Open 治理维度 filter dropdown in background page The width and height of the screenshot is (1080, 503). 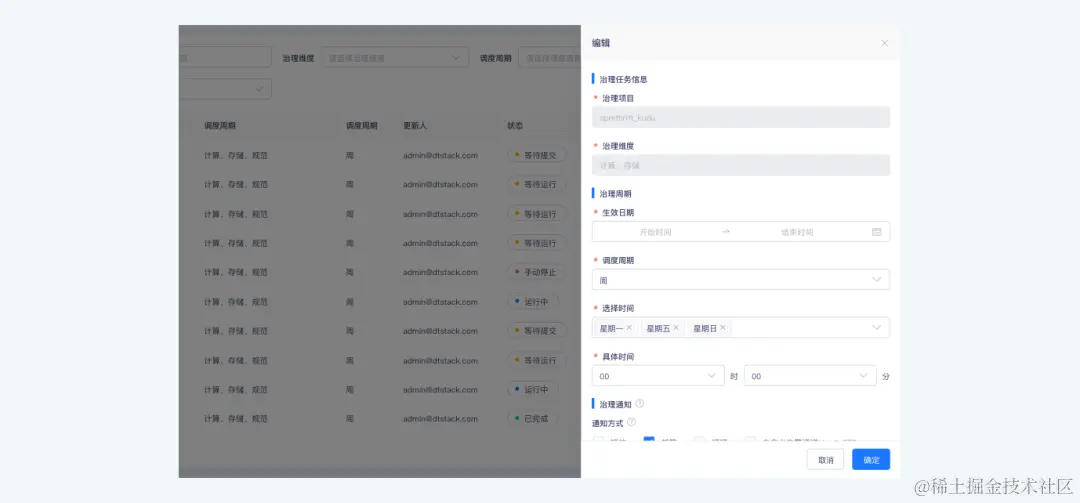pos(395,58)
